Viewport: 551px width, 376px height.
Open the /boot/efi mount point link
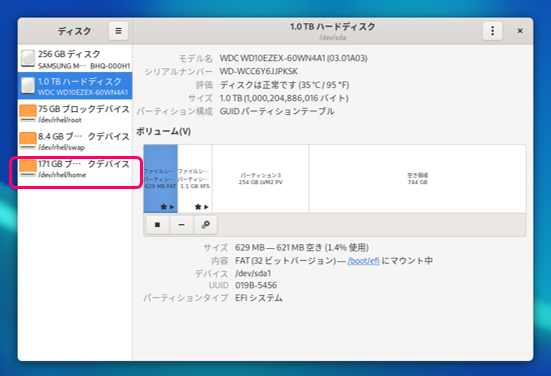pyautogui.click(x=363, y=261)
